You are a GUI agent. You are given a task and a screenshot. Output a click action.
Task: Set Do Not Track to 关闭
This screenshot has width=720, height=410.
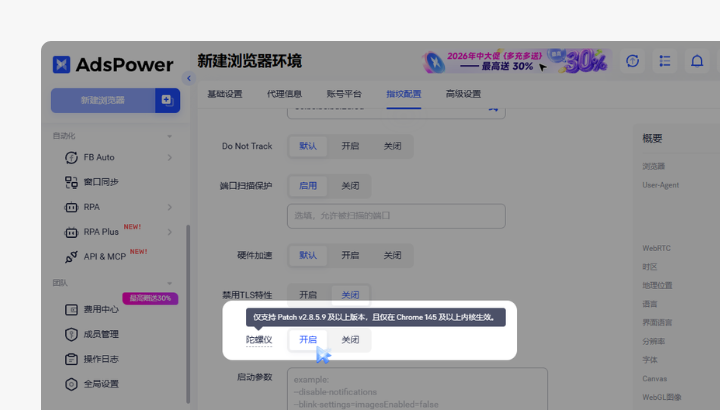(x=393, y=146)
